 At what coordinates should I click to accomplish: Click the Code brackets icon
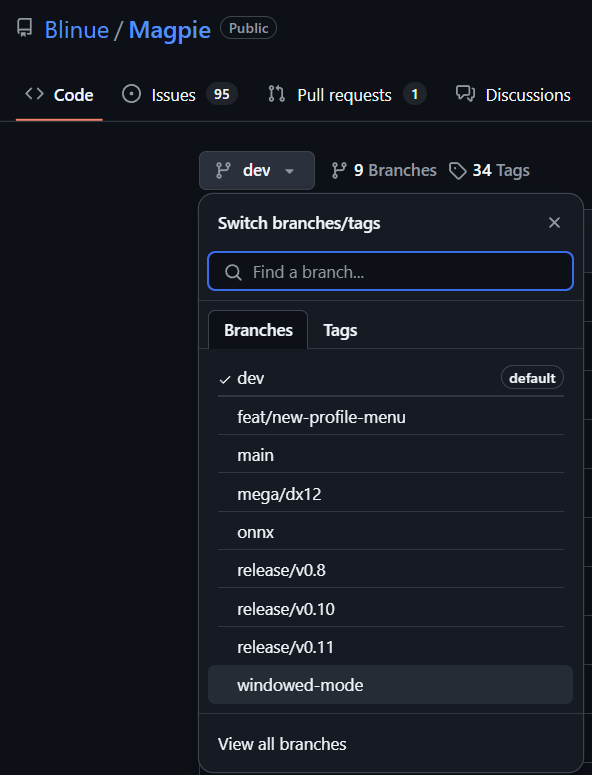pos(35,93)
